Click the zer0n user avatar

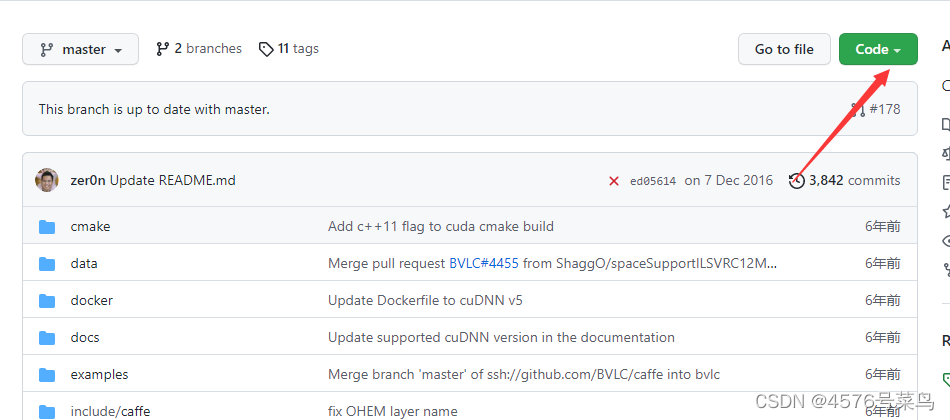47,180
